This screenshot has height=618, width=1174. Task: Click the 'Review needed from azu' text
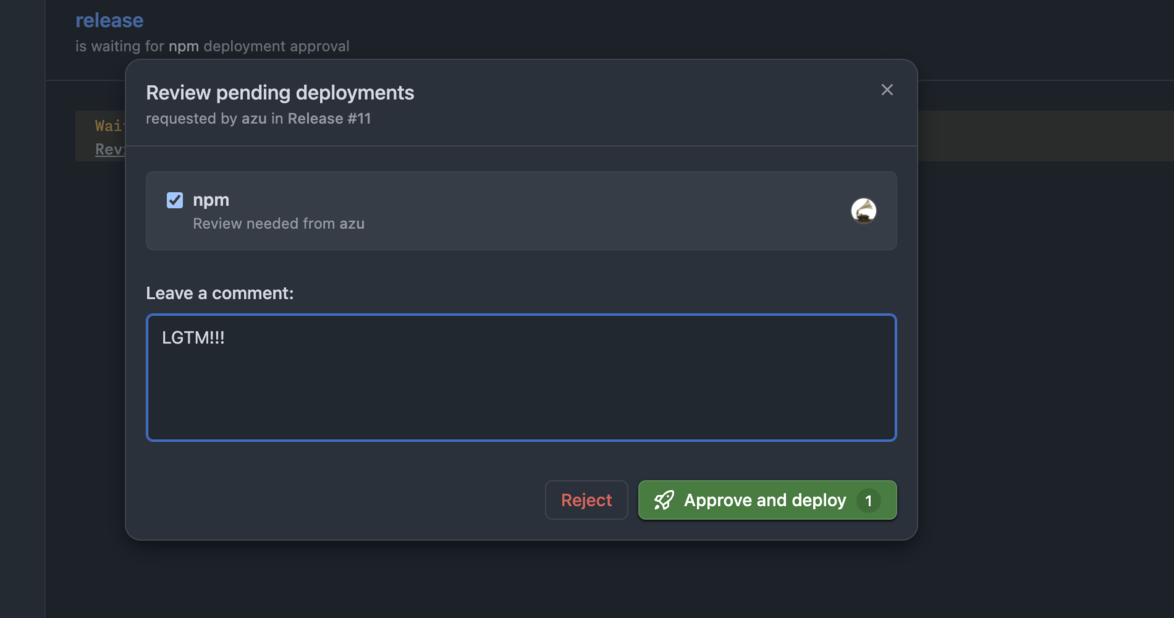pos(279,223)
